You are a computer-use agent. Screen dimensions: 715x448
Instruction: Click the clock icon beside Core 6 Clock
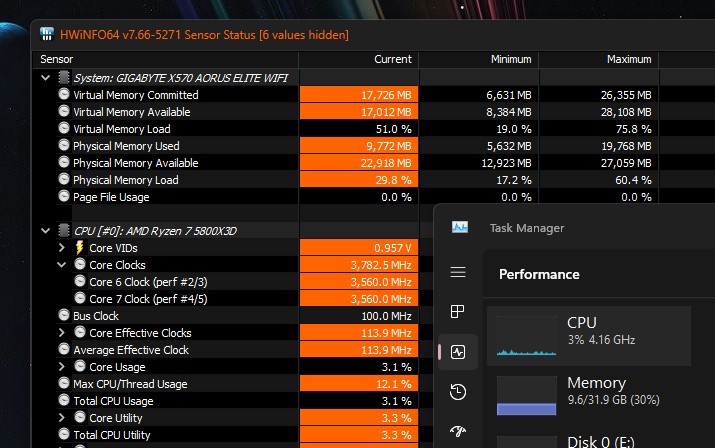[x=80, y=281]
